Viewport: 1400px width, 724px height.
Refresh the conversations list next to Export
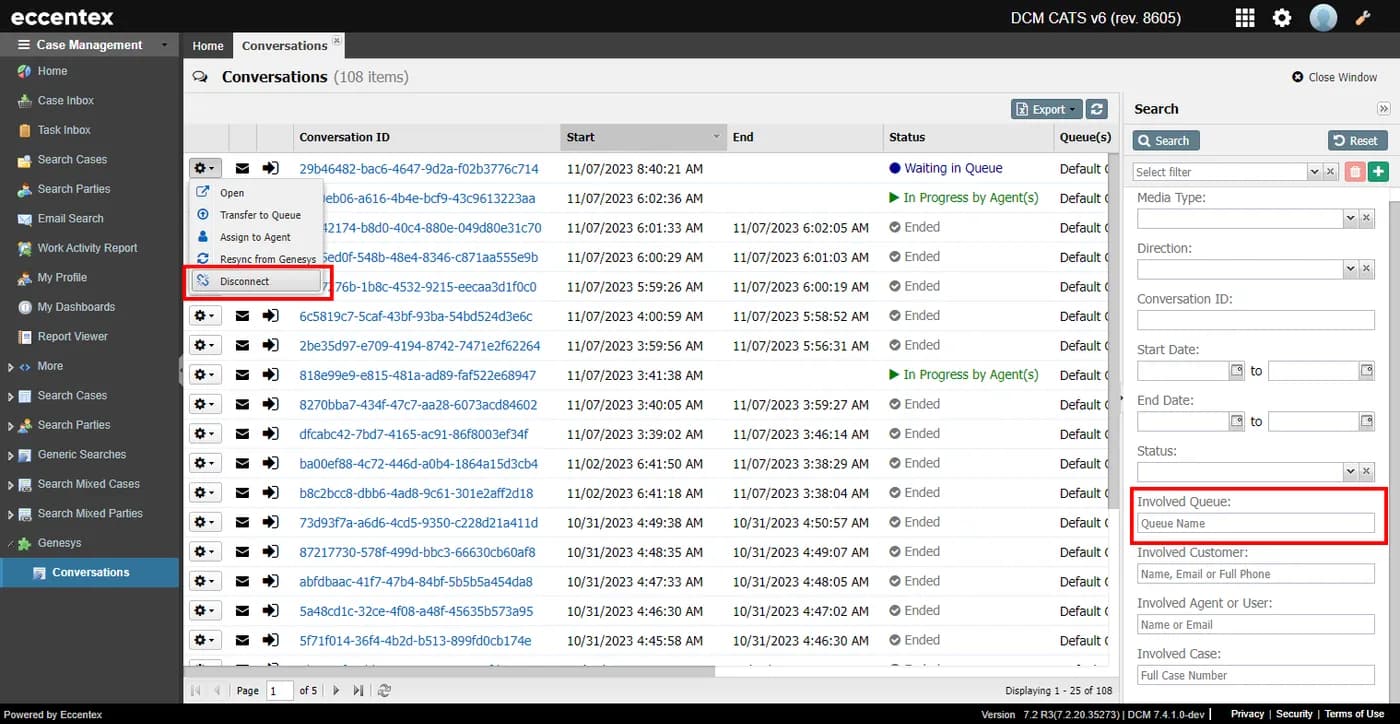pyautogui.click(x=1097, y=110)
